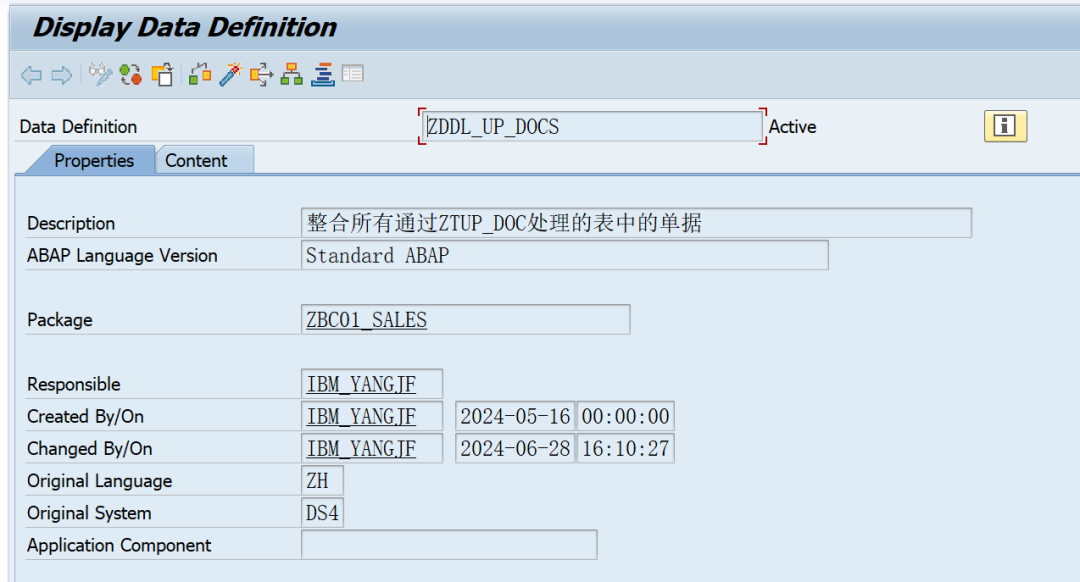Click the Data Definition label
The image size is (1080, 582).
point(79,127)
